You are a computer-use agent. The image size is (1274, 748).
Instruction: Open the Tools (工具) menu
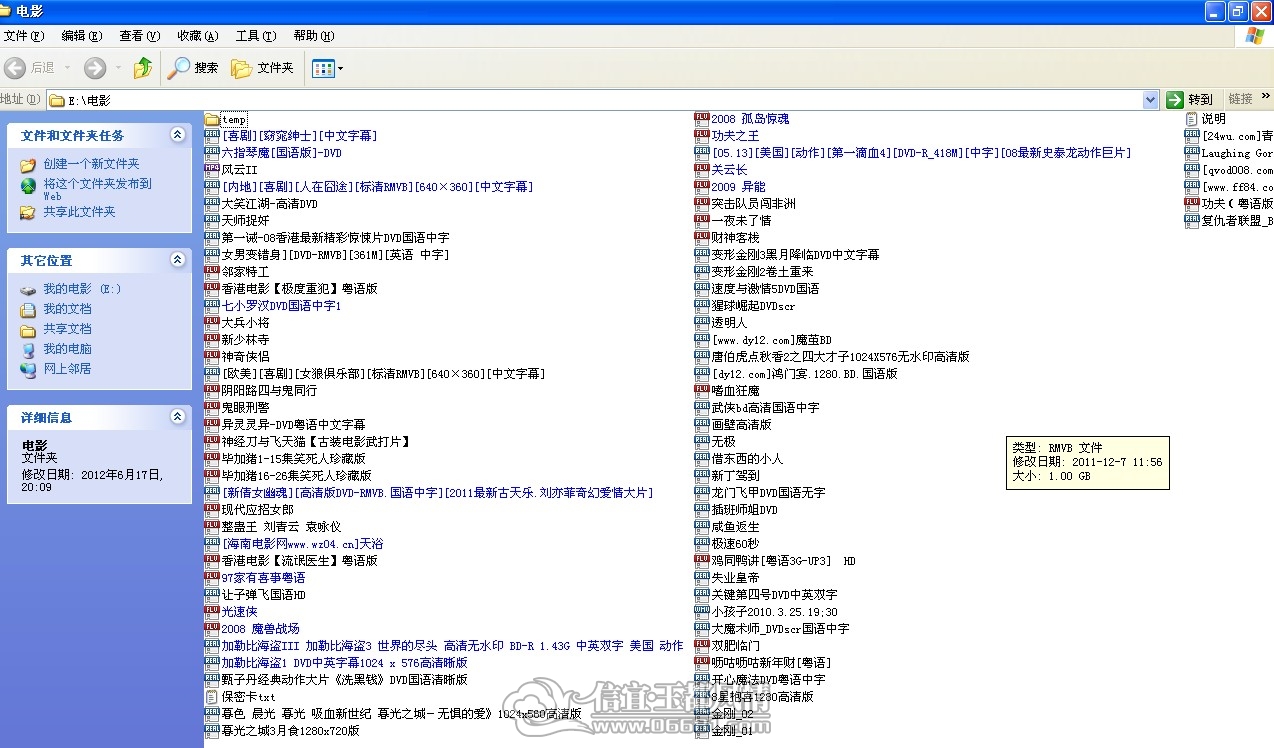pyautogui.click(x=256, y=36)
